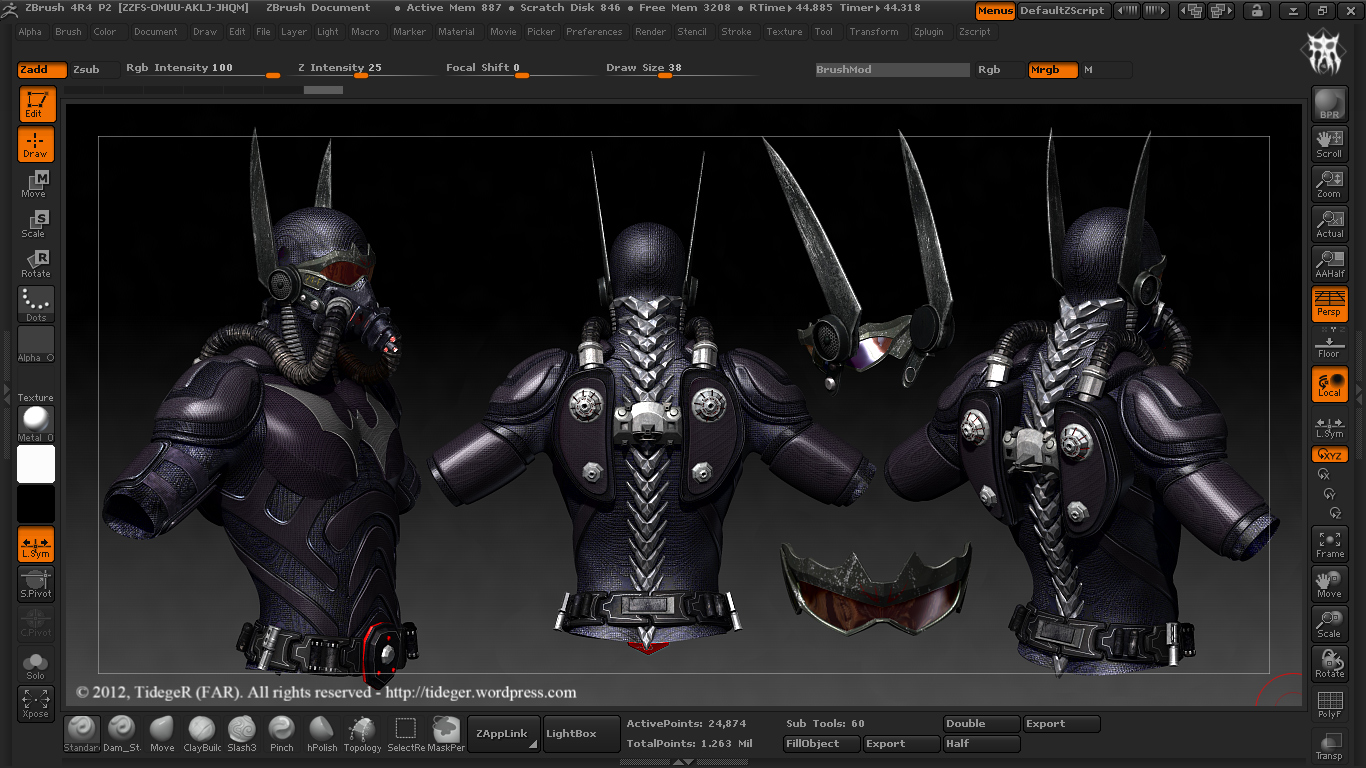This screenshot has width=1366, height=768.
Task: Open LightBox browser
Action: [581, 734]
